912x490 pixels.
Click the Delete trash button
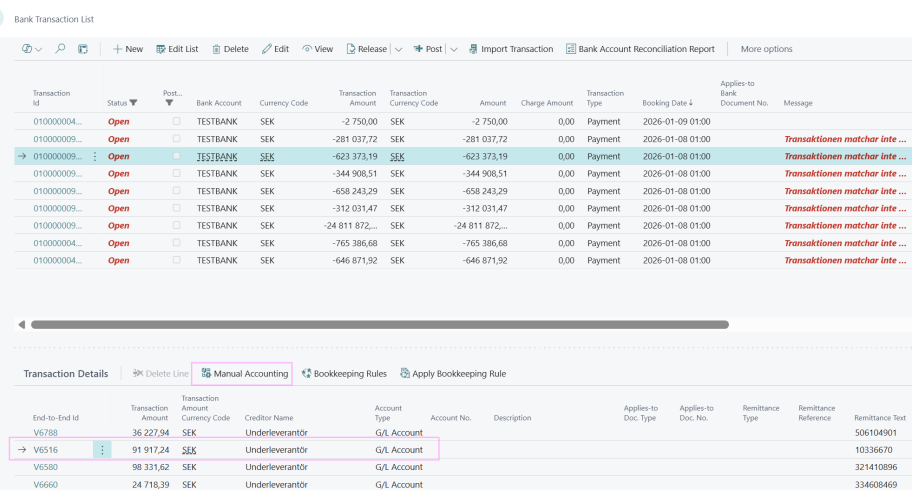click(230, 49)
